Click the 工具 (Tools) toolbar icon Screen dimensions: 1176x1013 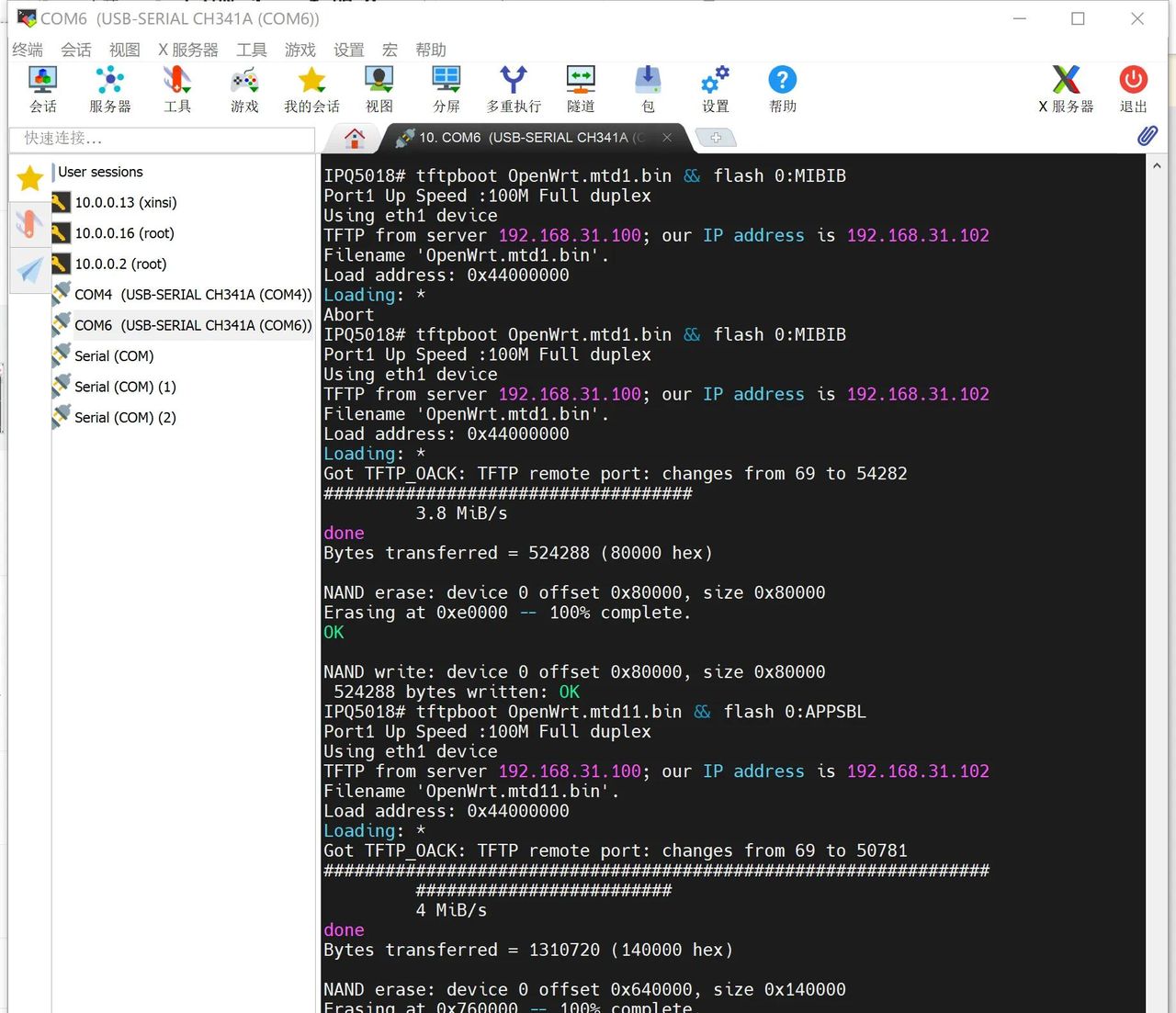click(x=177, y=89)
